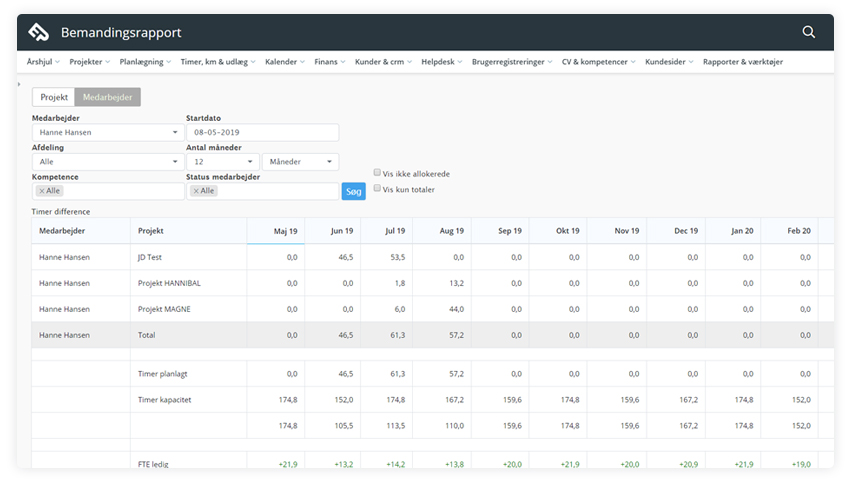
Task: Select the Medarbejder tab
Action: (x=107, y=97)
